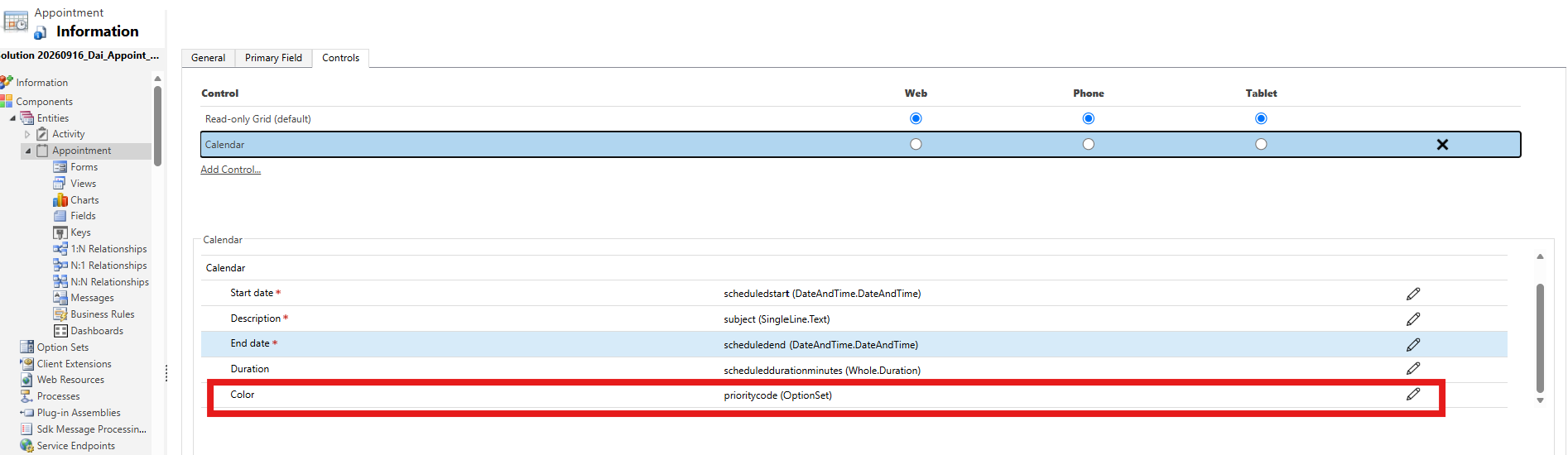
Task: Select the Calendar control row
Action: 860,145
